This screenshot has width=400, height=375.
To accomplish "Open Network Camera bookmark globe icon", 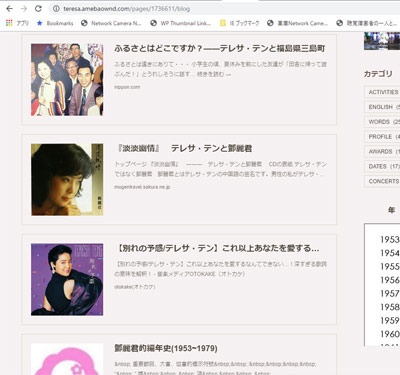I will (x=84, y=23).
